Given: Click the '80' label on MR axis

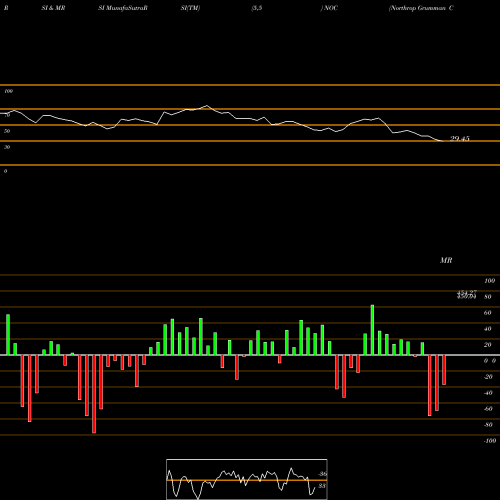Looking at the screenshot, I should 488,297.
